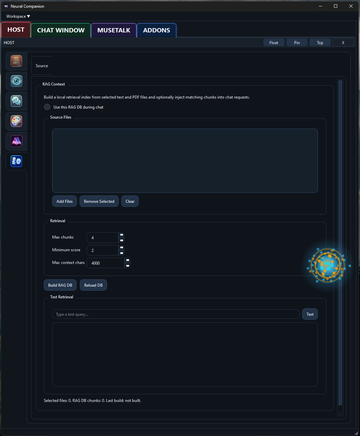Decrease the Max context chars value
The height and width of the screenshot is (436, 360).
[x=127, y=265]
